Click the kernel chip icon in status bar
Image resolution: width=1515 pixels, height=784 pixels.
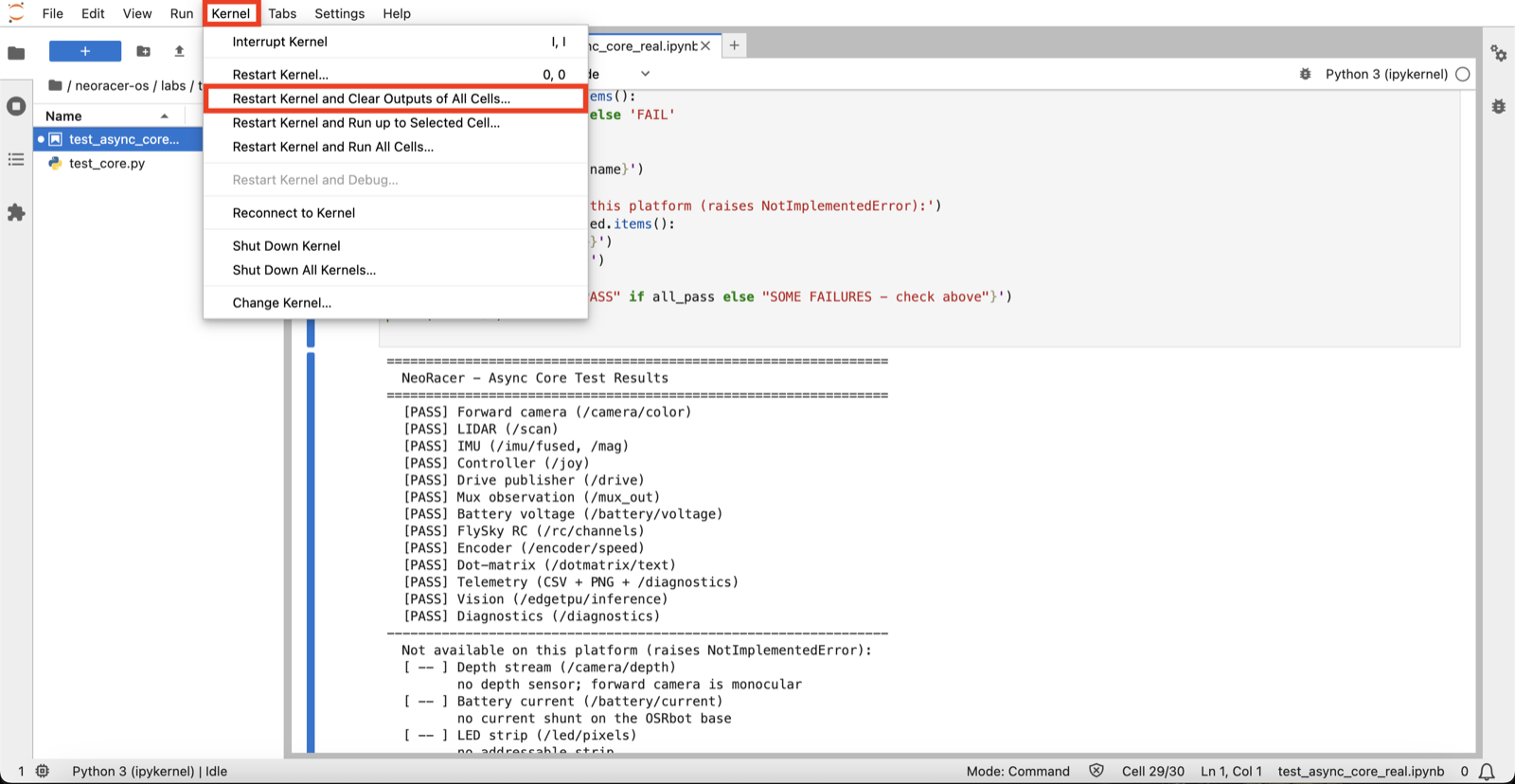43,771
